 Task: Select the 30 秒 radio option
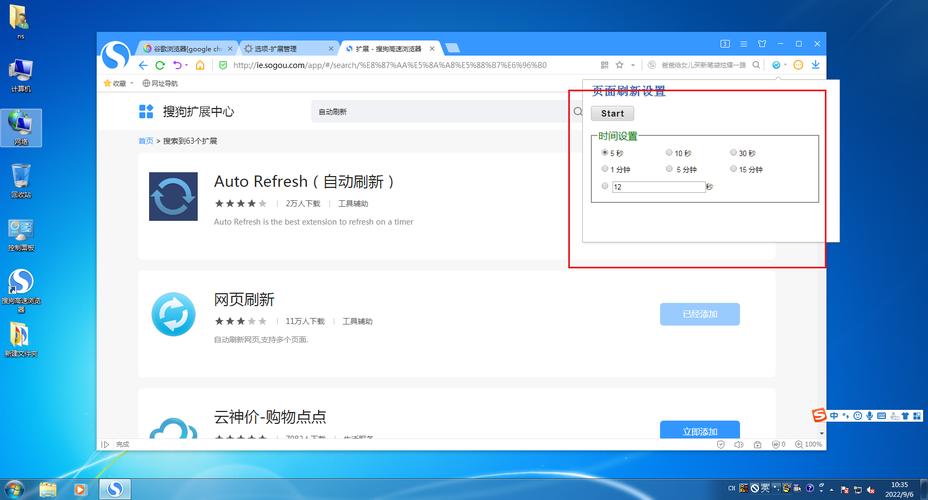coord(733,153)
